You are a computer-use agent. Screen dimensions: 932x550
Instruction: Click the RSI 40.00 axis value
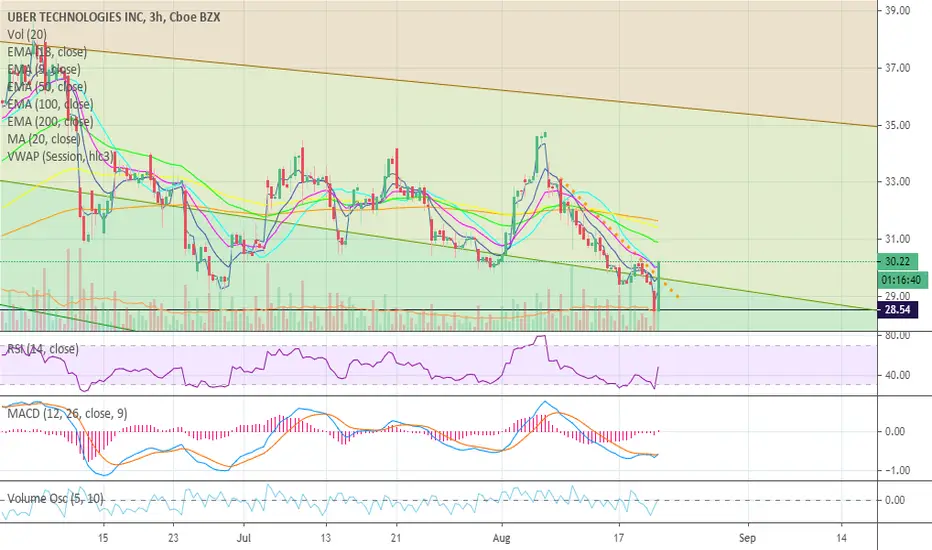[x=898, y=375]
